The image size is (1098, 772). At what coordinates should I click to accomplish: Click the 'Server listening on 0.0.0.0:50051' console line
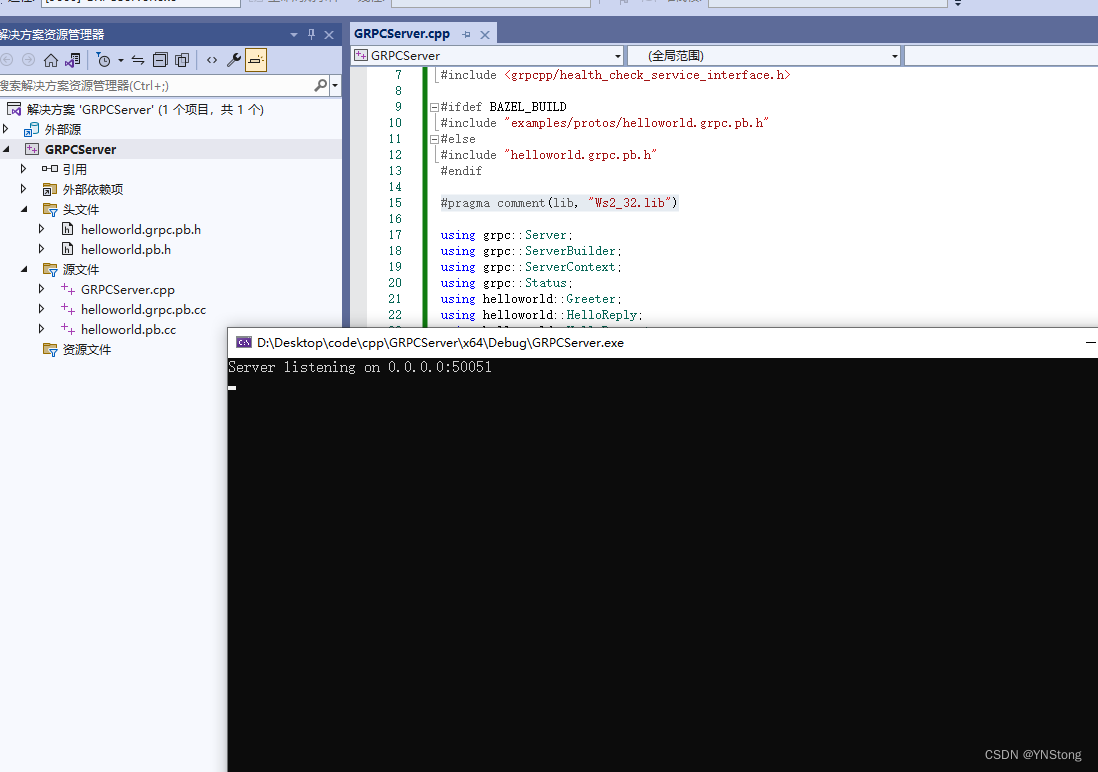click(360, 367)
